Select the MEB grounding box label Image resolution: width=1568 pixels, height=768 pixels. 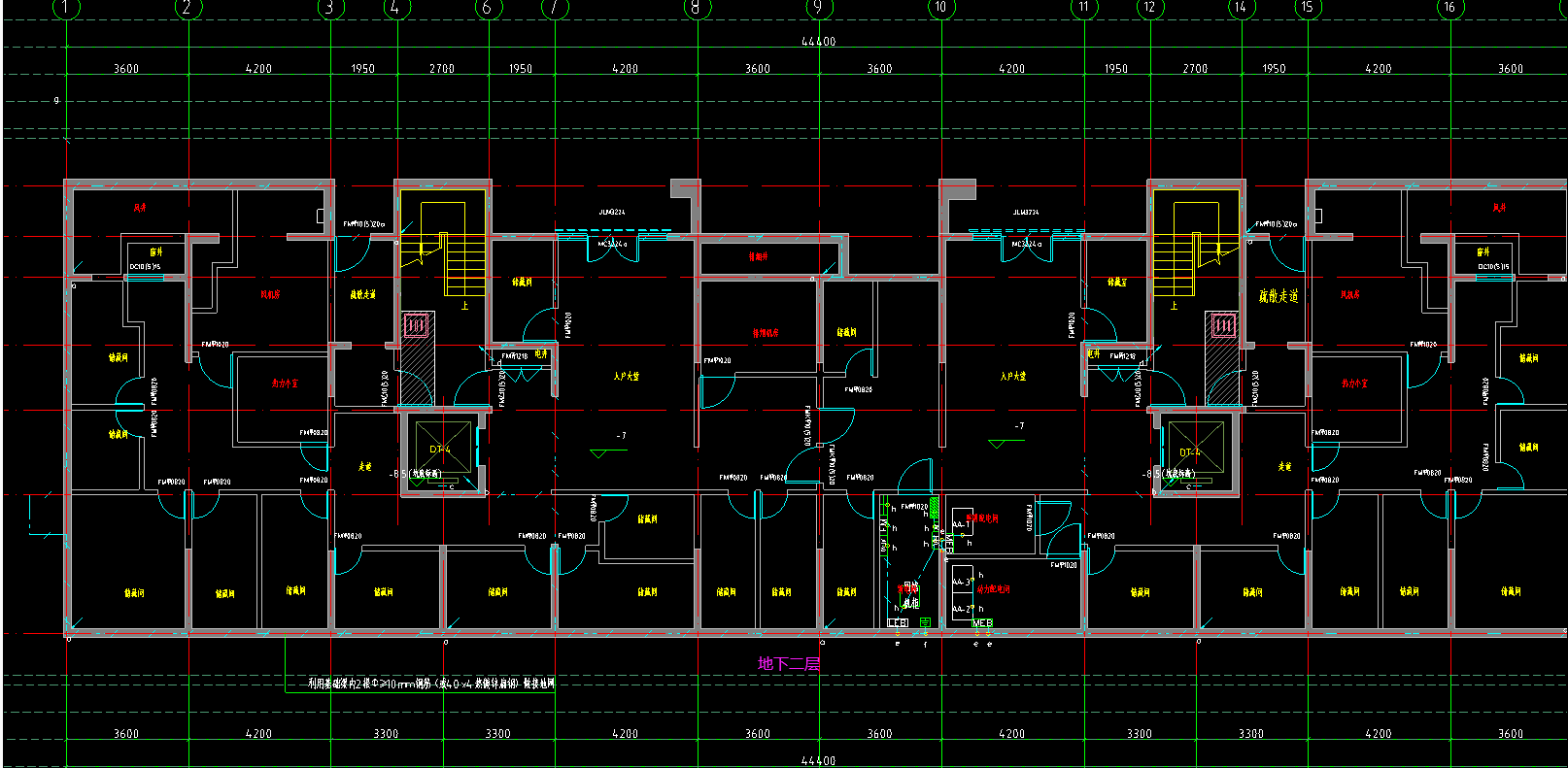[982, 623]
